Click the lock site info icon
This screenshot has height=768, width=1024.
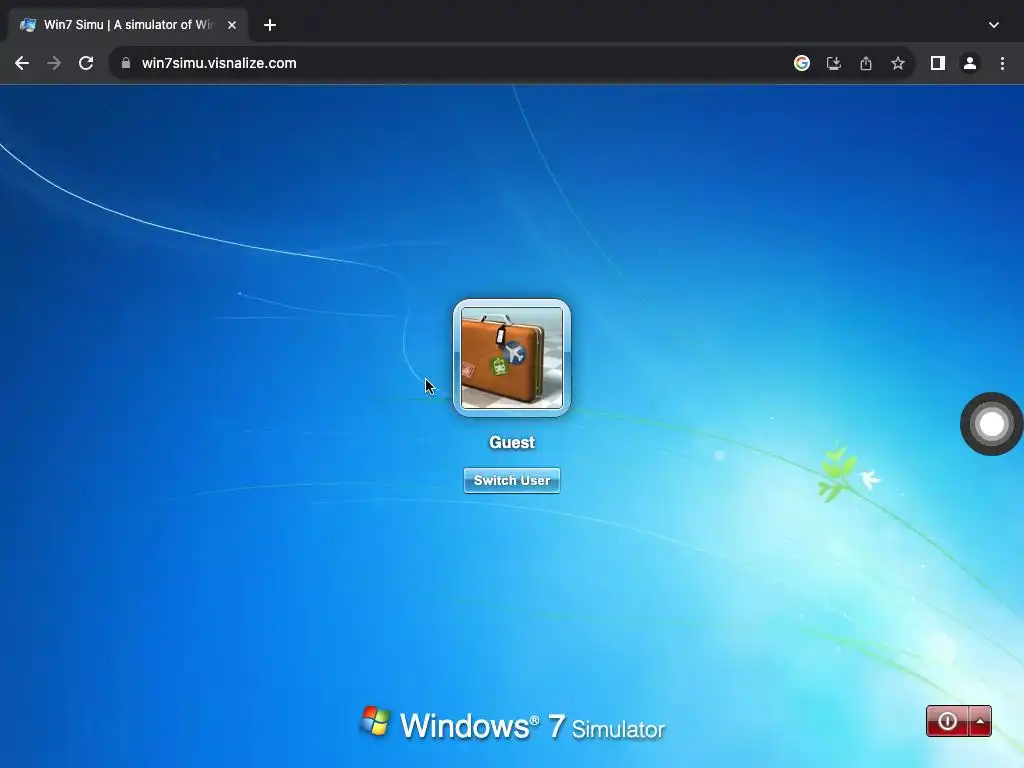(x=126, y=63)
